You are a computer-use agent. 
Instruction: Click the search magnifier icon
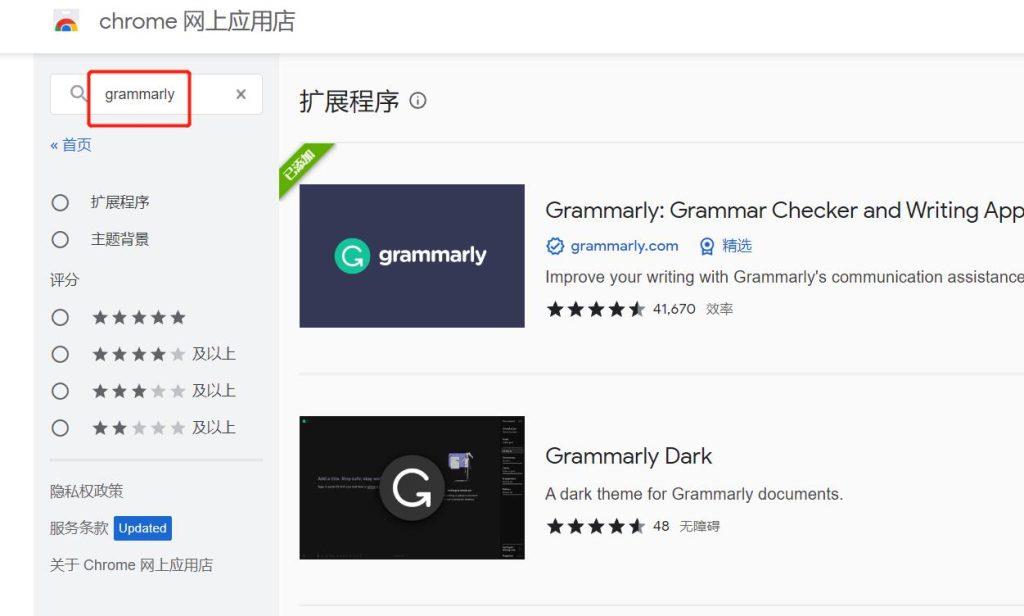tap(78, 93)
